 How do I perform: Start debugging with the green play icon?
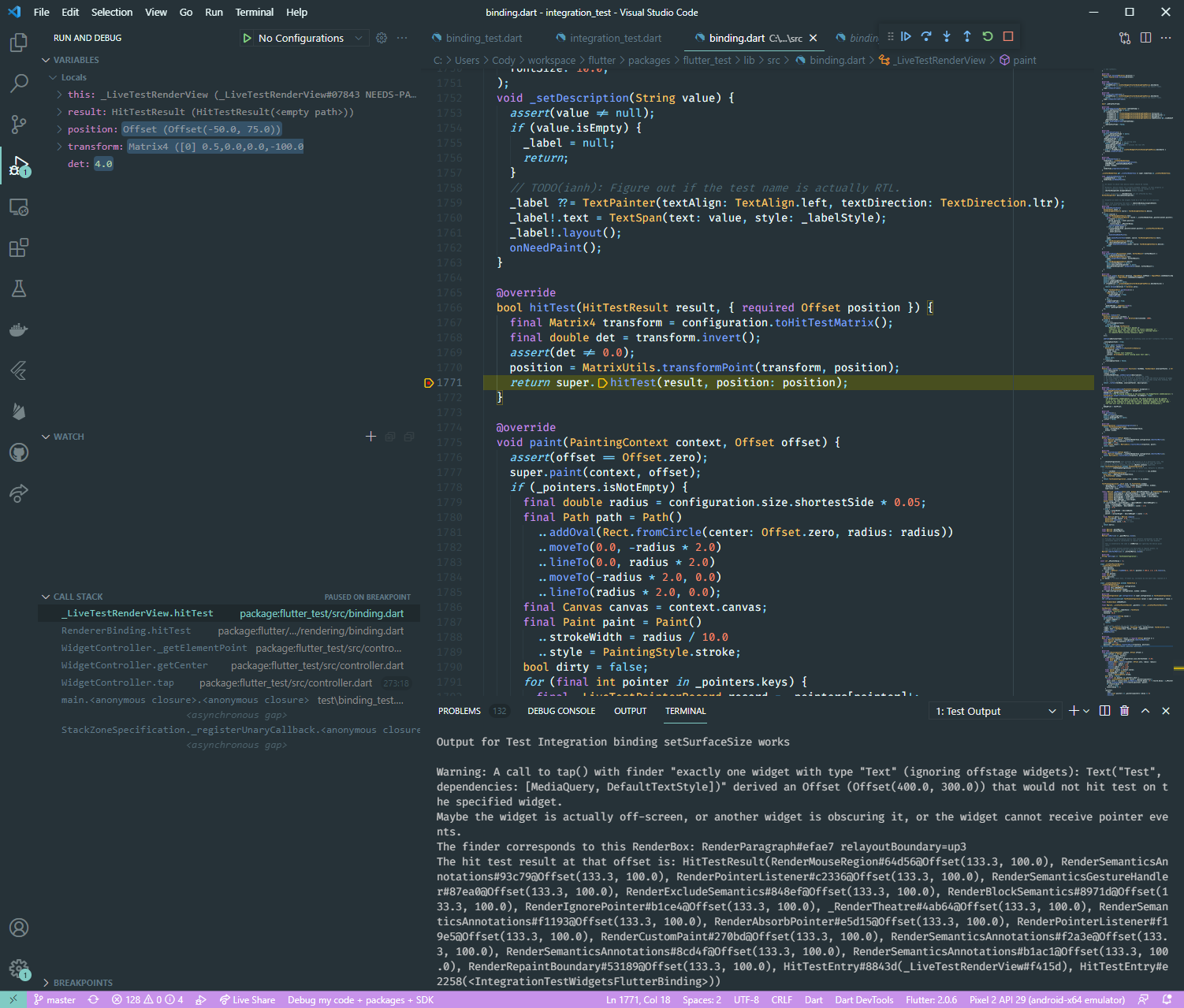248,38
